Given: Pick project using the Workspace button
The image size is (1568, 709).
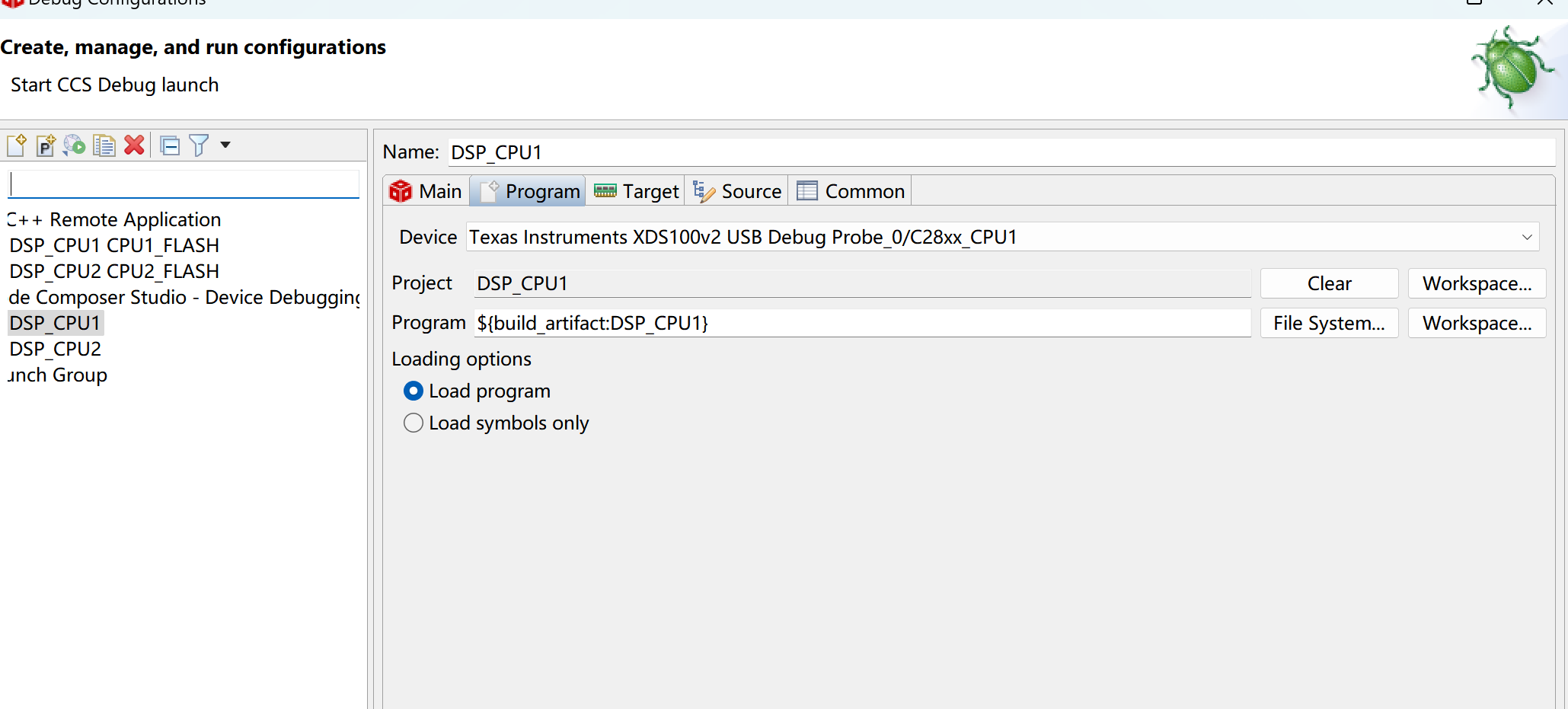Looking at the screenshot, I should point(1475,283).
